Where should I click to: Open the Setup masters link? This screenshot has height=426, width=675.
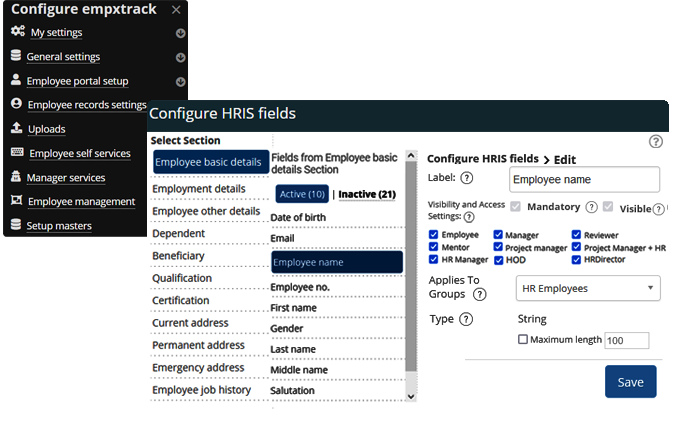pyautogui.click(x=59, y=226)
